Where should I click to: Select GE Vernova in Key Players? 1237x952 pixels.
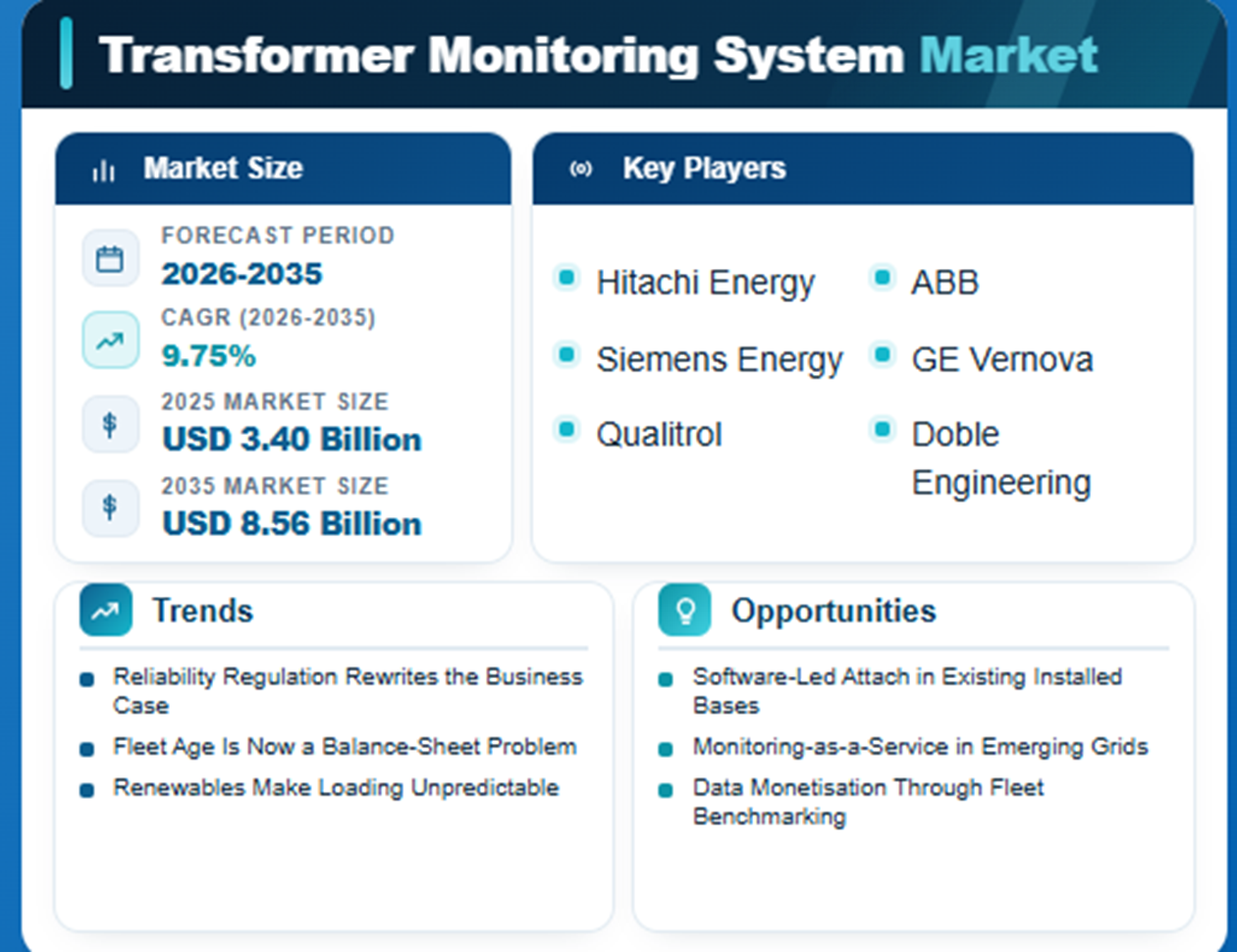click(1002, 360)
